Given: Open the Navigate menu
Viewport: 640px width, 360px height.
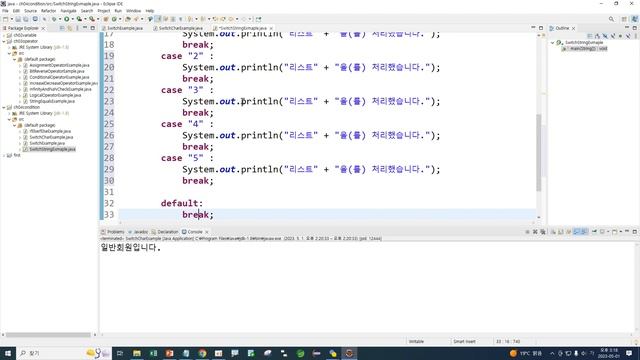Looking at the screenshot, I should 68,11.
